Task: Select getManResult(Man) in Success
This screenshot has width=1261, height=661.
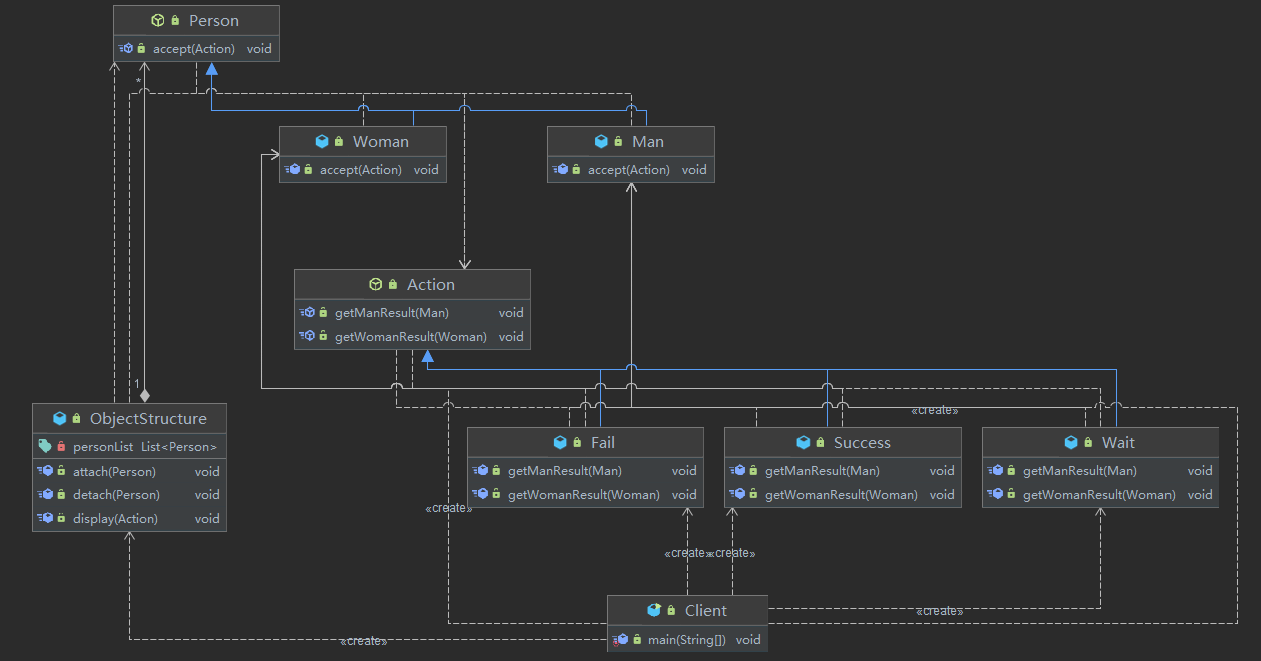Action: 842,471
